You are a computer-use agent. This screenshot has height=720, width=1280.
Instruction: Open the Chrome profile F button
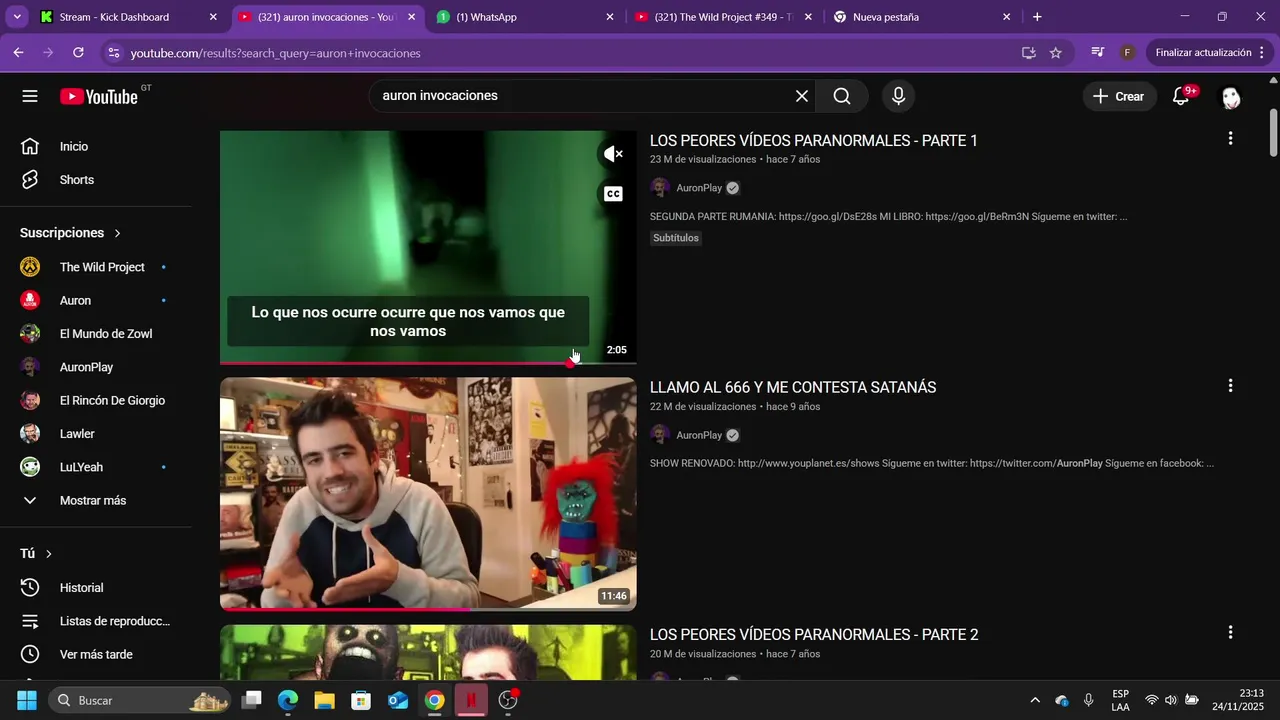coord(1127,53)
